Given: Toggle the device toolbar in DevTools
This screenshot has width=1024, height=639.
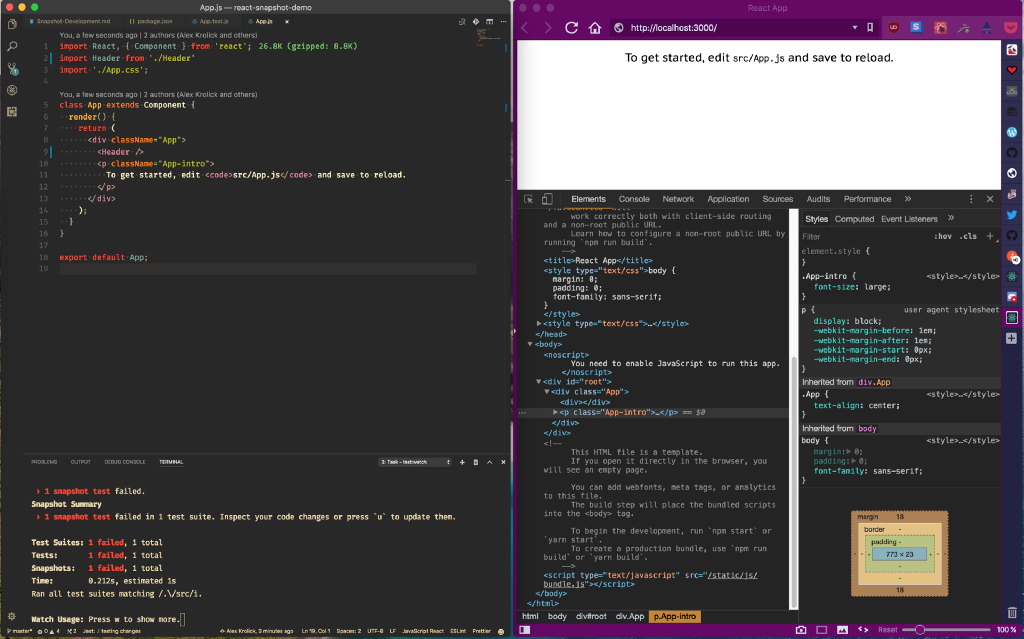Looking at the screenshot, I should (547, 199).
